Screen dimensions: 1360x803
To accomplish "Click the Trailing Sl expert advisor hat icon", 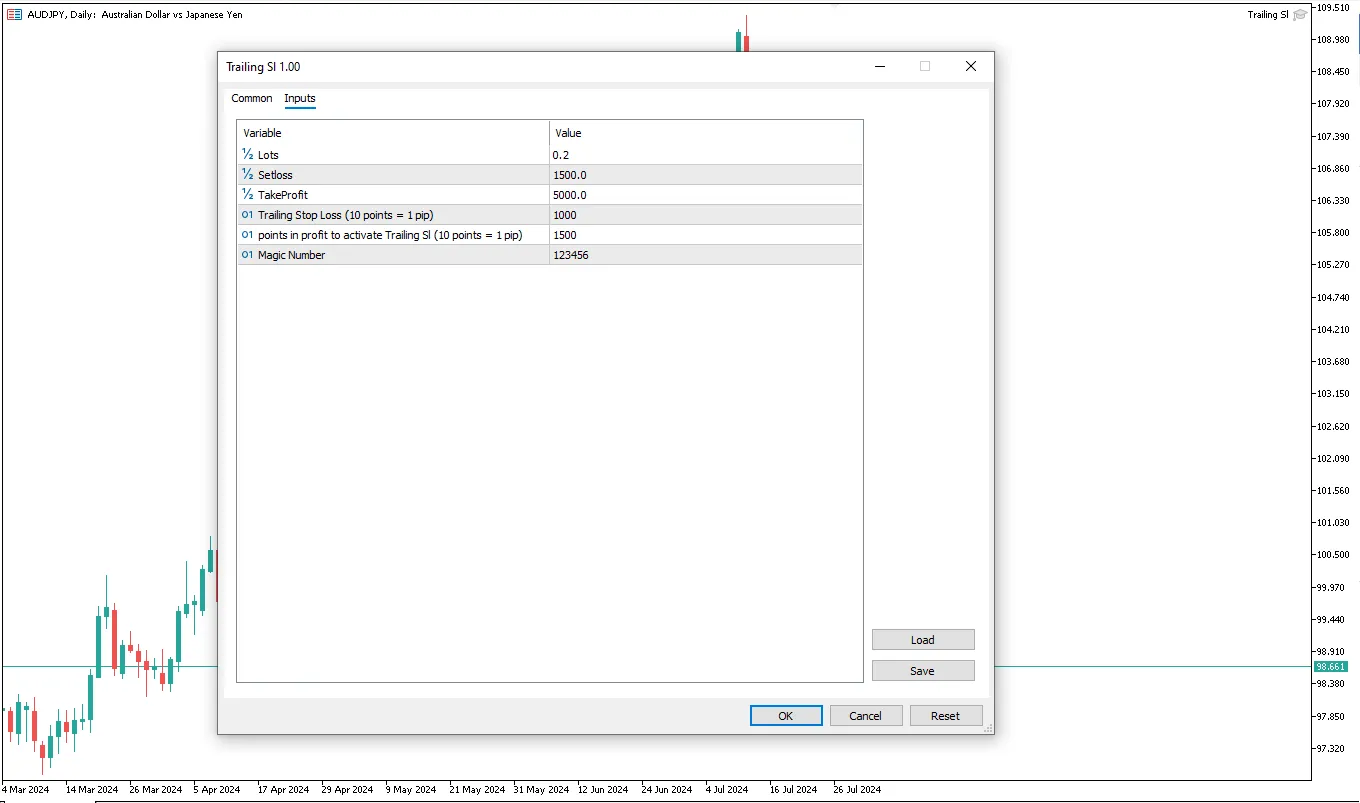I will pyautogui.click(x=1299, y=15).
